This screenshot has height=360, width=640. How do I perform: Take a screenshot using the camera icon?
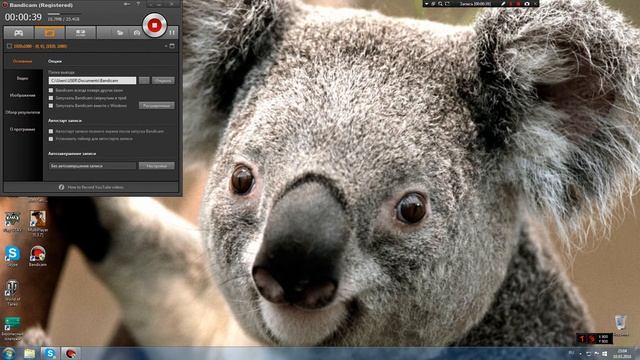pos(137,33)
